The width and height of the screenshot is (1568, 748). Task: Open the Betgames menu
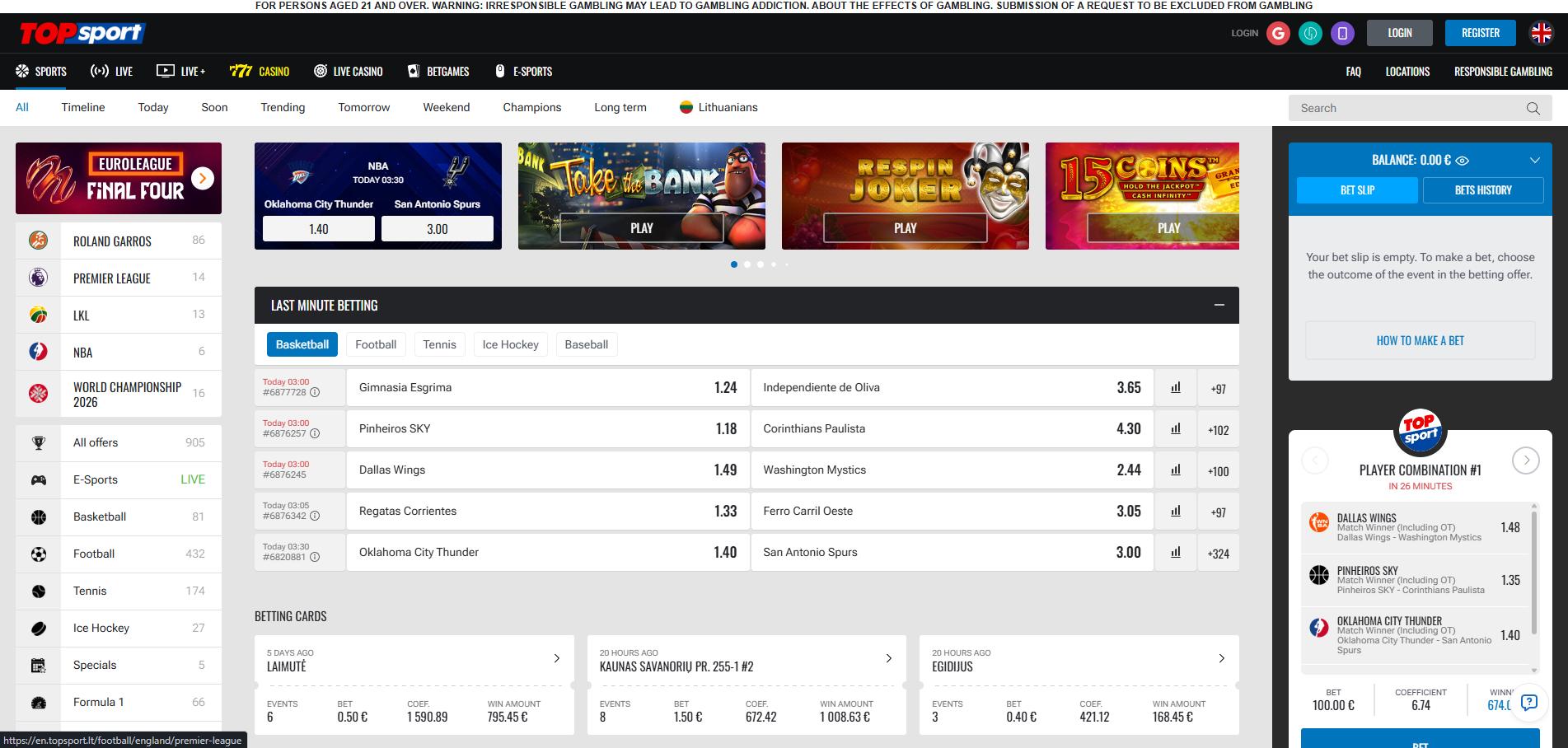pyautogui.click(x=438, y=72)
